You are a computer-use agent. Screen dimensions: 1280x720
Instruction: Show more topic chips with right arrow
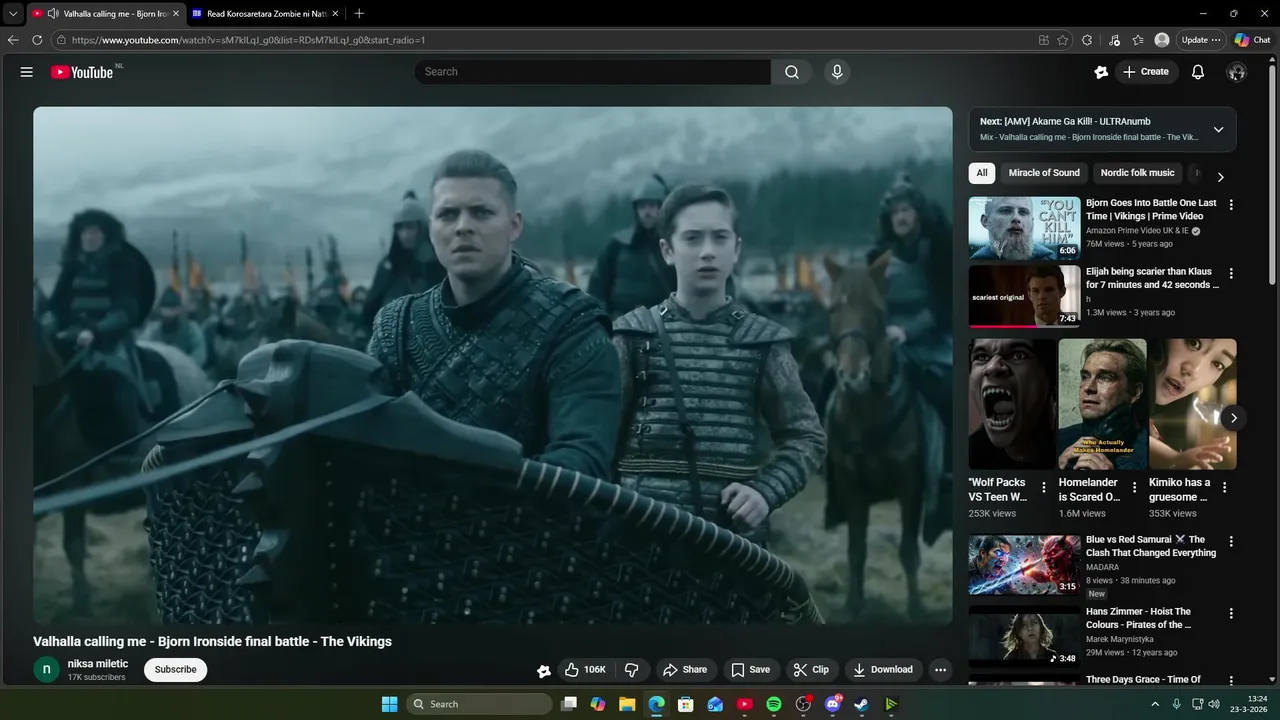[1220, 176]
